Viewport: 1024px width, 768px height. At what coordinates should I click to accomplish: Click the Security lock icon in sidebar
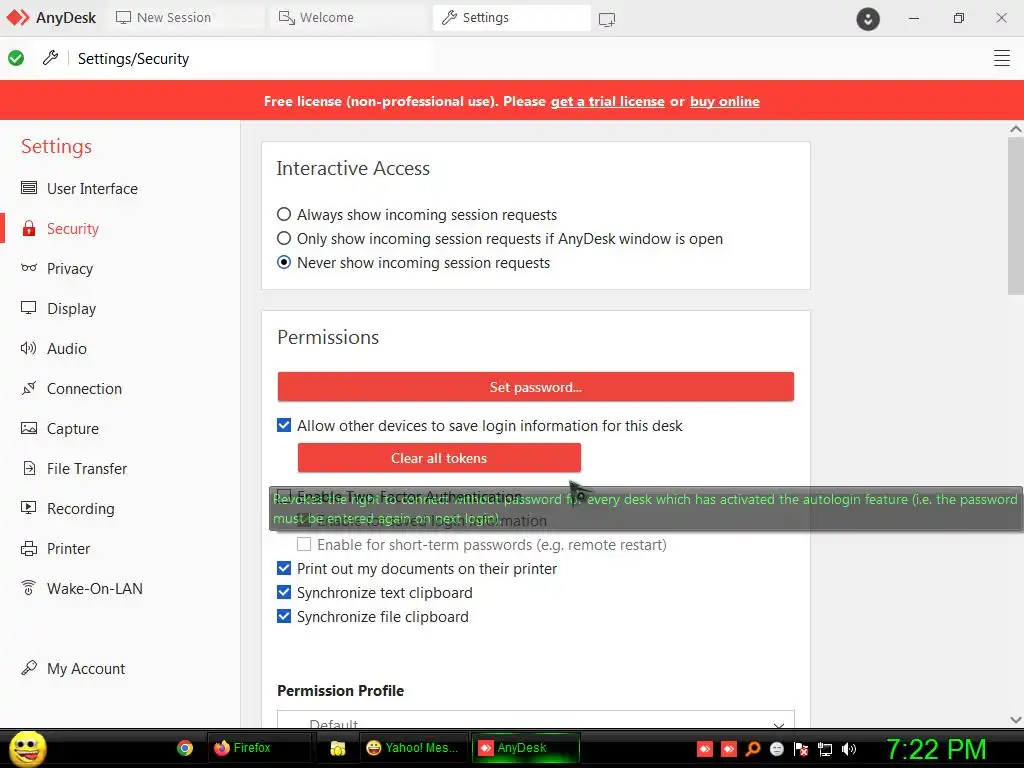pyautogui.click(x=29, y=229)
